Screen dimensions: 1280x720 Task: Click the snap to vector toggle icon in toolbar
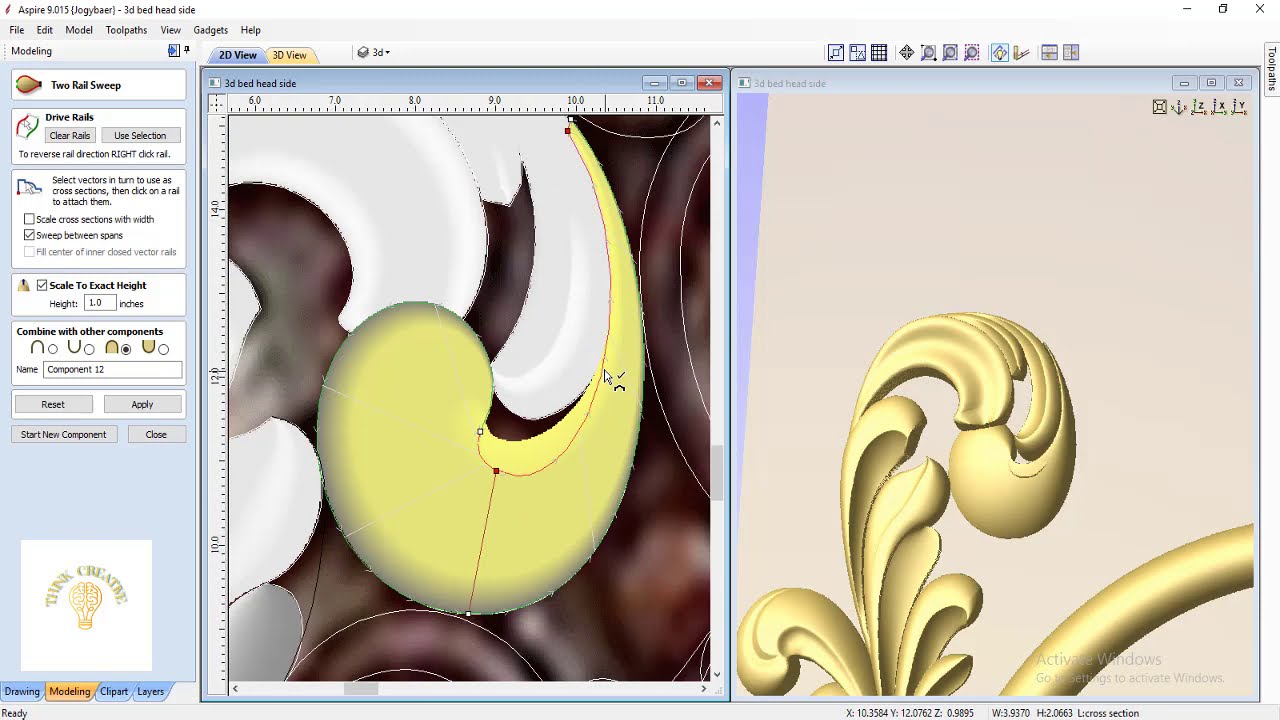(x=836, y=53)
